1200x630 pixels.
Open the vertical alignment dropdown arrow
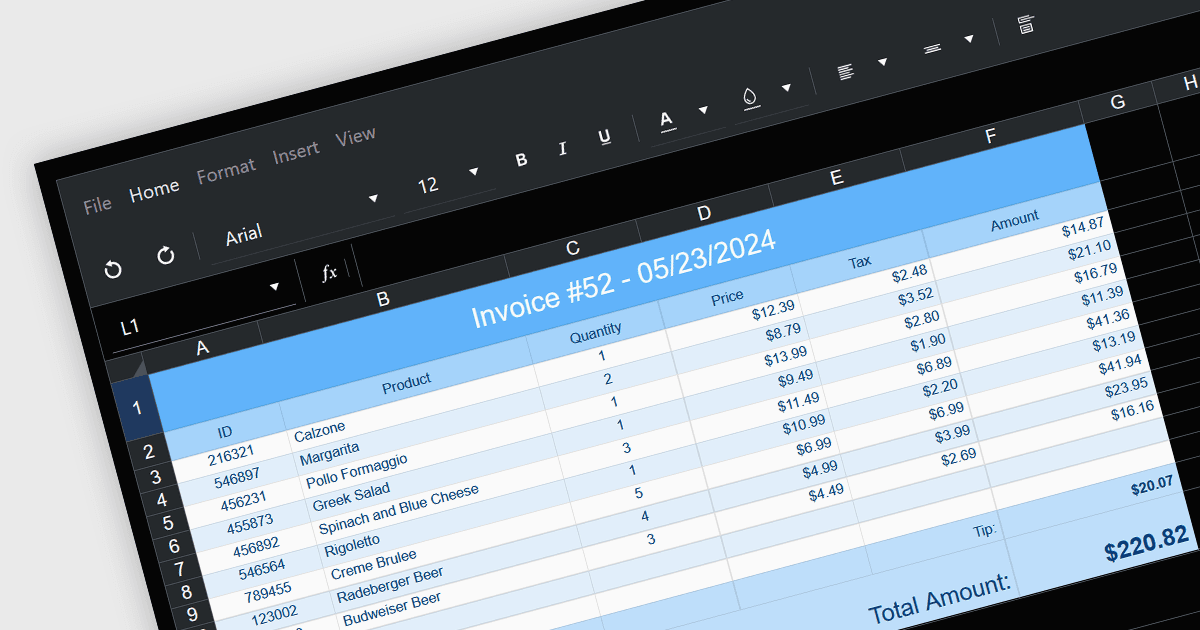click(x=968, y=39)
